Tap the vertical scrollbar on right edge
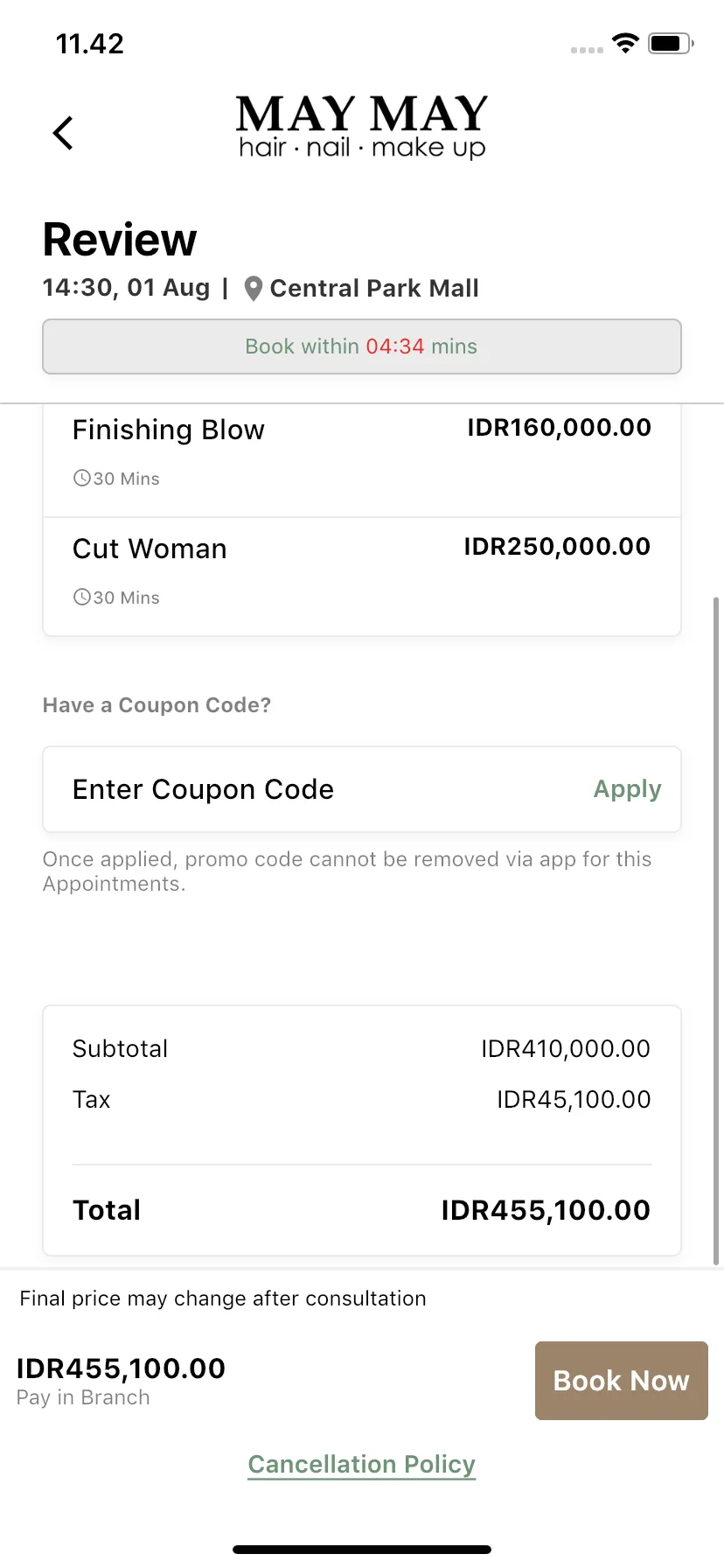The width and height of the screenshot is (724, 1568). (716, 931)
